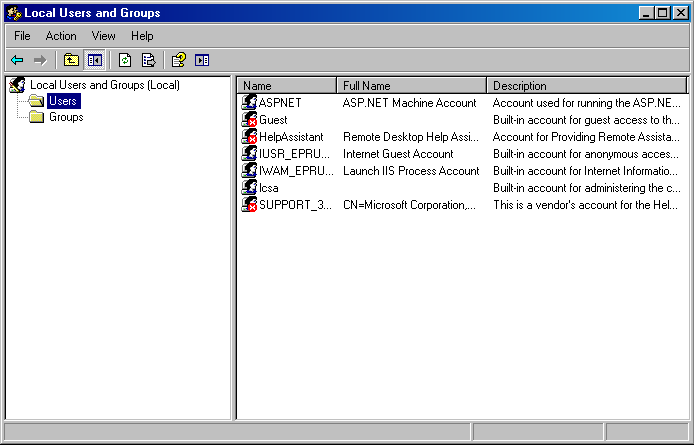Click the Export List toolbar icon
This screenshot has height=446, width=694.
tap(148, 60)
